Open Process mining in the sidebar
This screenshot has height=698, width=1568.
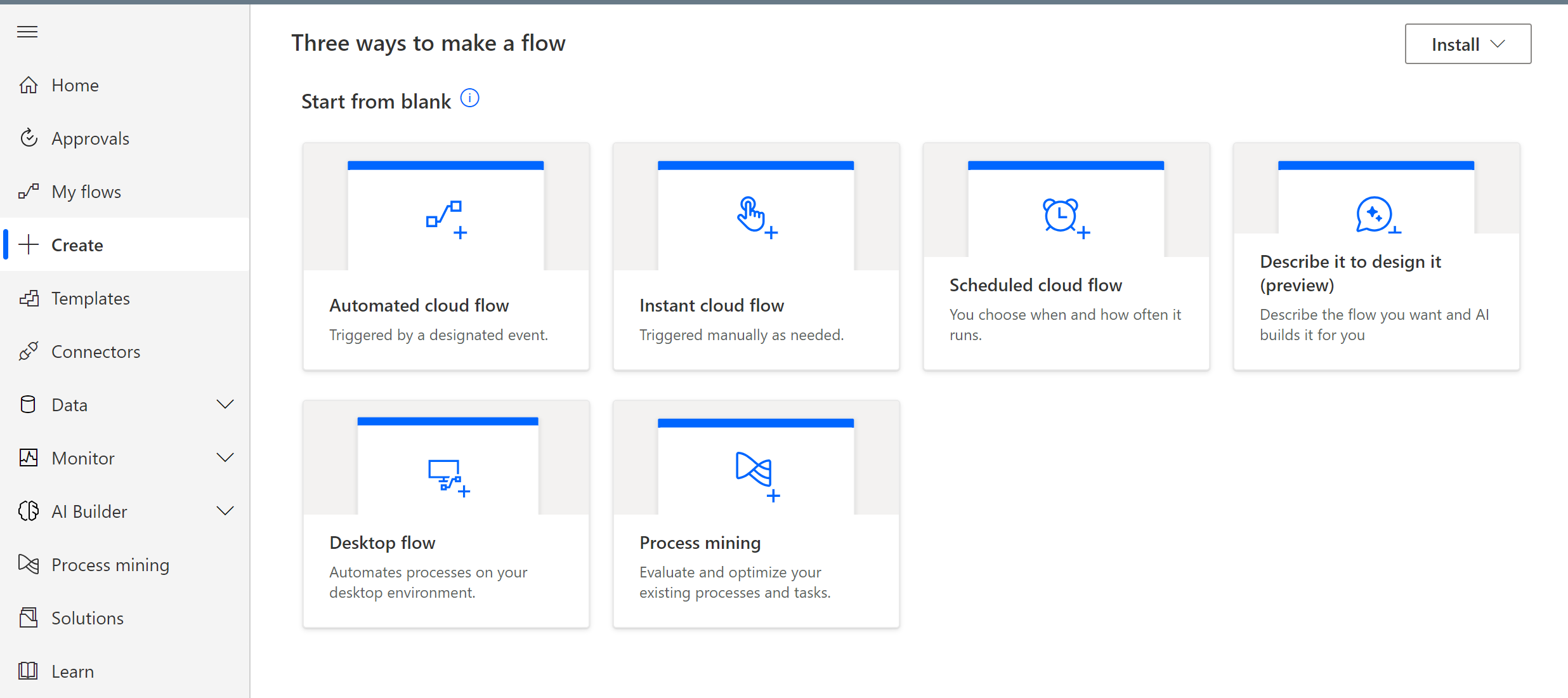[126, 565]
